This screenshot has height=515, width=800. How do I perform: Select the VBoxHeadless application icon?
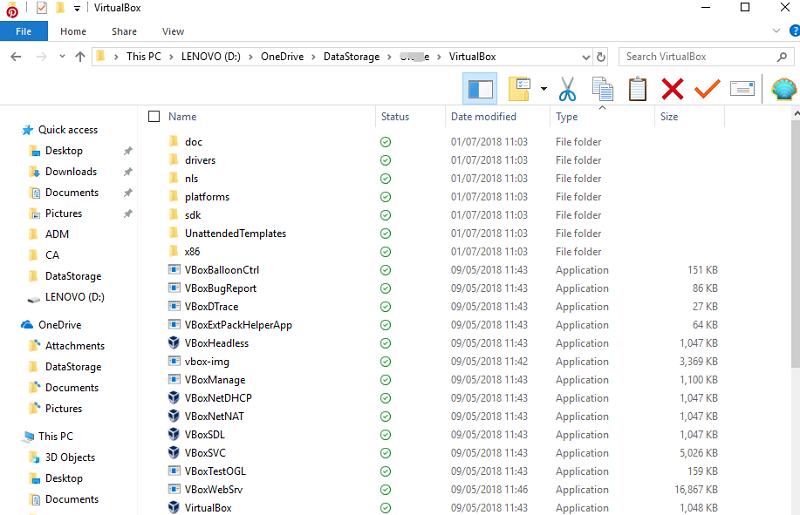click(x=174, y=342)
